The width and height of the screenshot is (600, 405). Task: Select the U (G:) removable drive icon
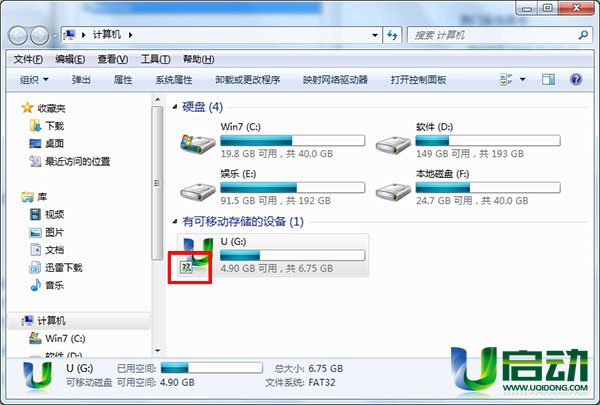[x=197, y=256]
